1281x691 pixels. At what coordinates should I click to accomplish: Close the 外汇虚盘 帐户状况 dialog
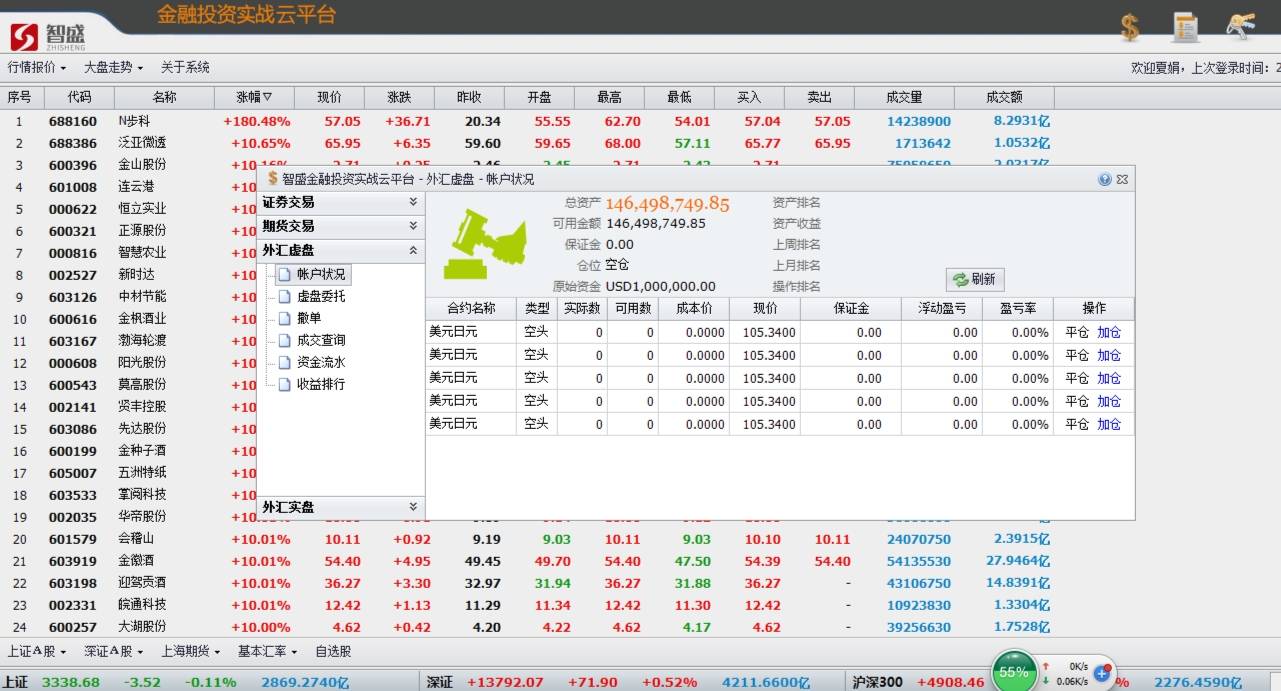[x=1122, y=179]
